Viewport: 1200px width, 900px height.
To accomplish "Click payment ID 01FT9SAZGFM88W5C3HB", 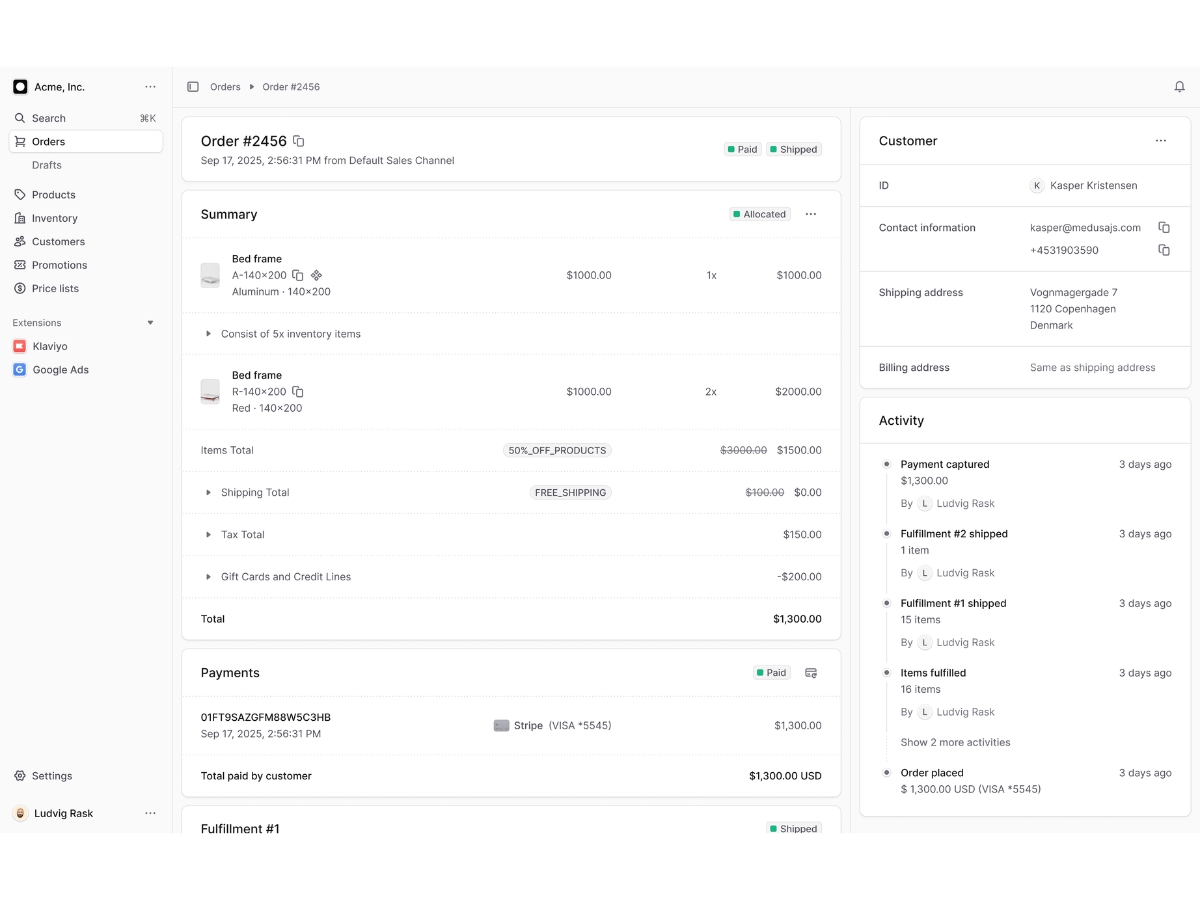I will [x=266, y=718].
